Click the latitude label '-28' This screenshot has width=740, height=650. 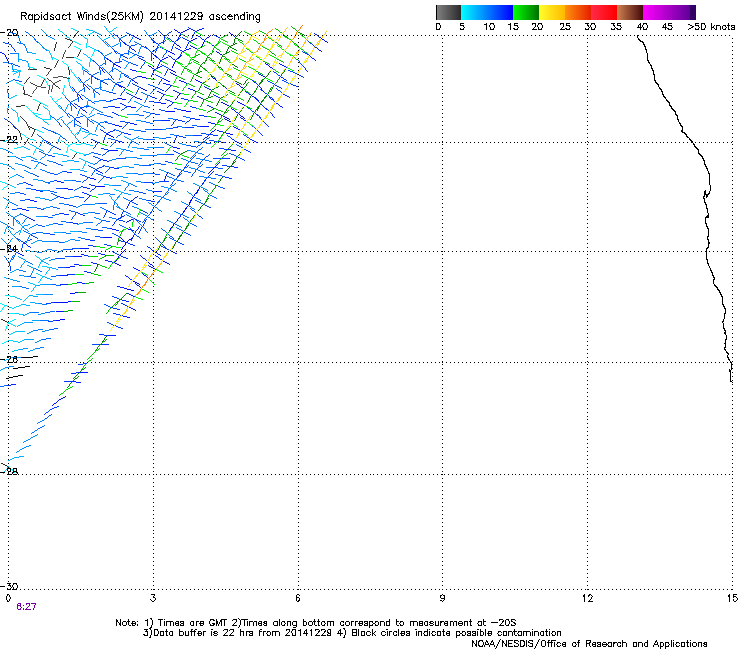10,471
